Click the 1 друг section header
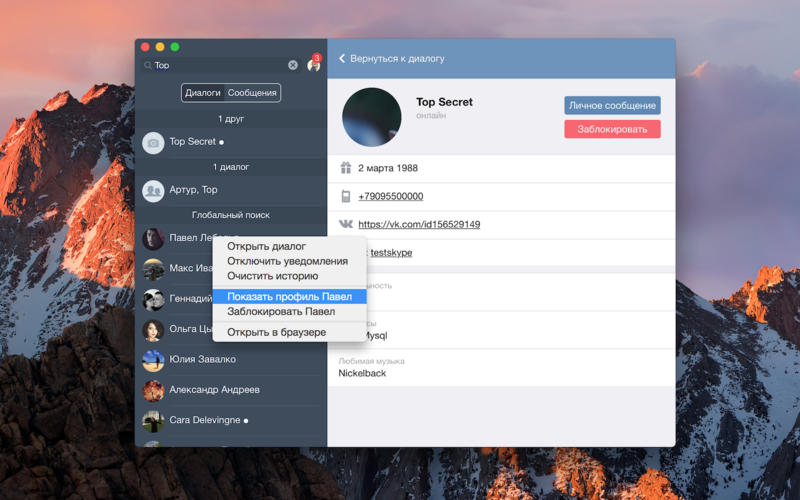800x500 pixels. click(x=231, y=118)
